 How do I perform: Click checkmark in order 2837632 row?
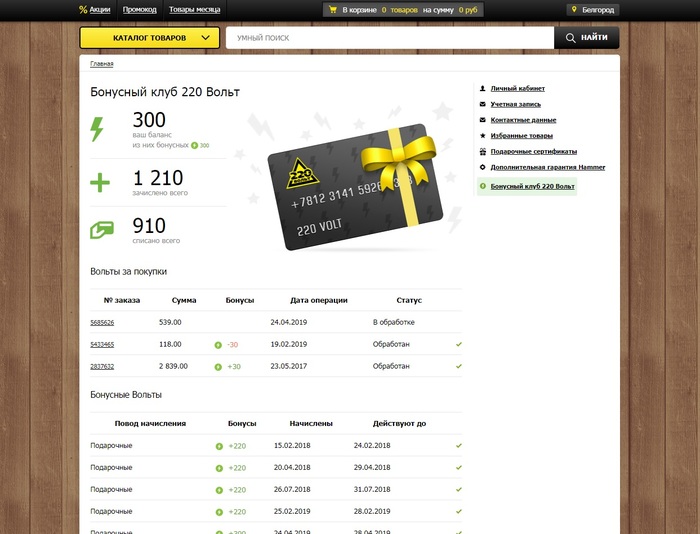point(458,366)
